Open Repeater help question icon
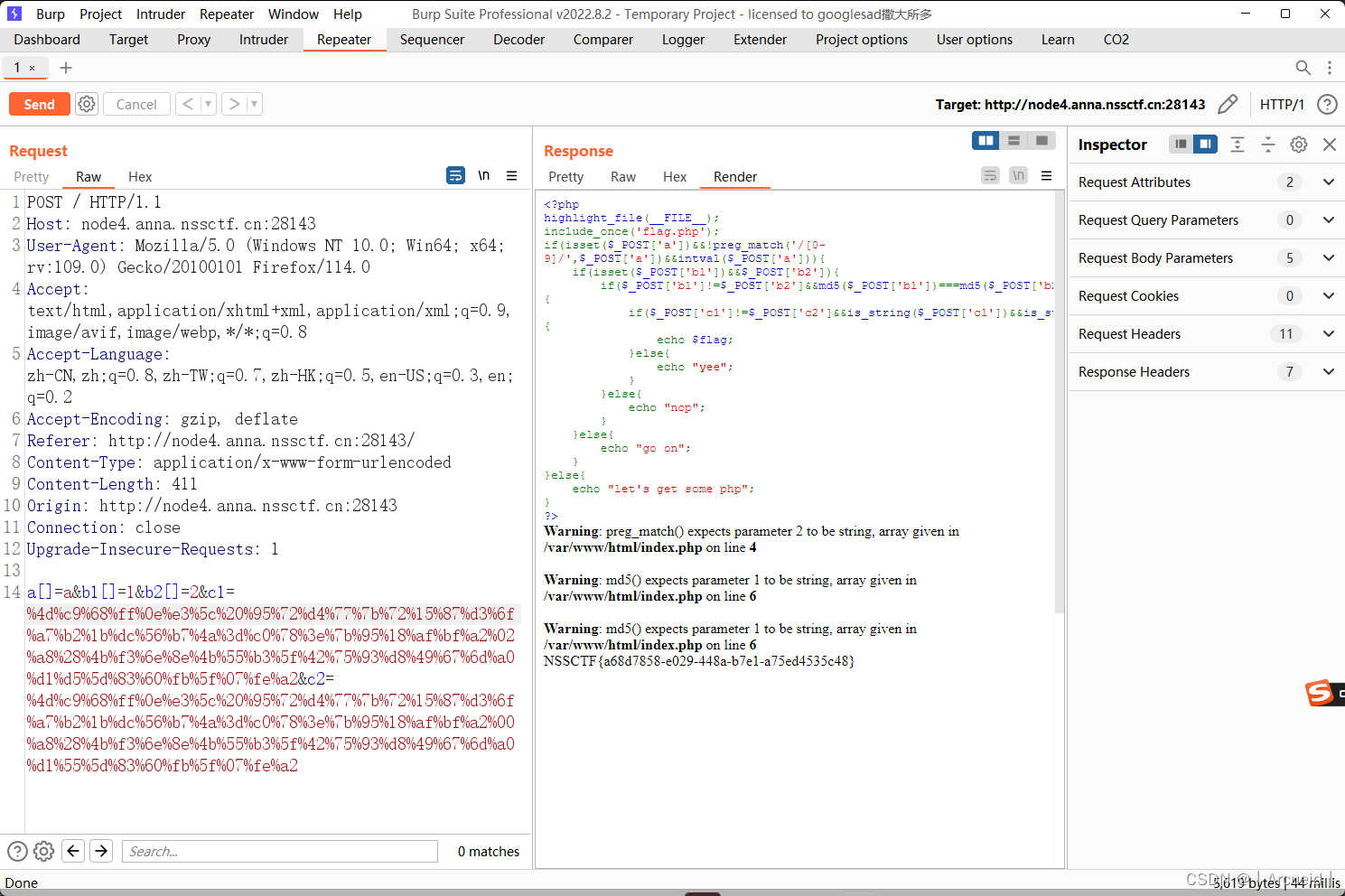 (x=1327, y=105)
